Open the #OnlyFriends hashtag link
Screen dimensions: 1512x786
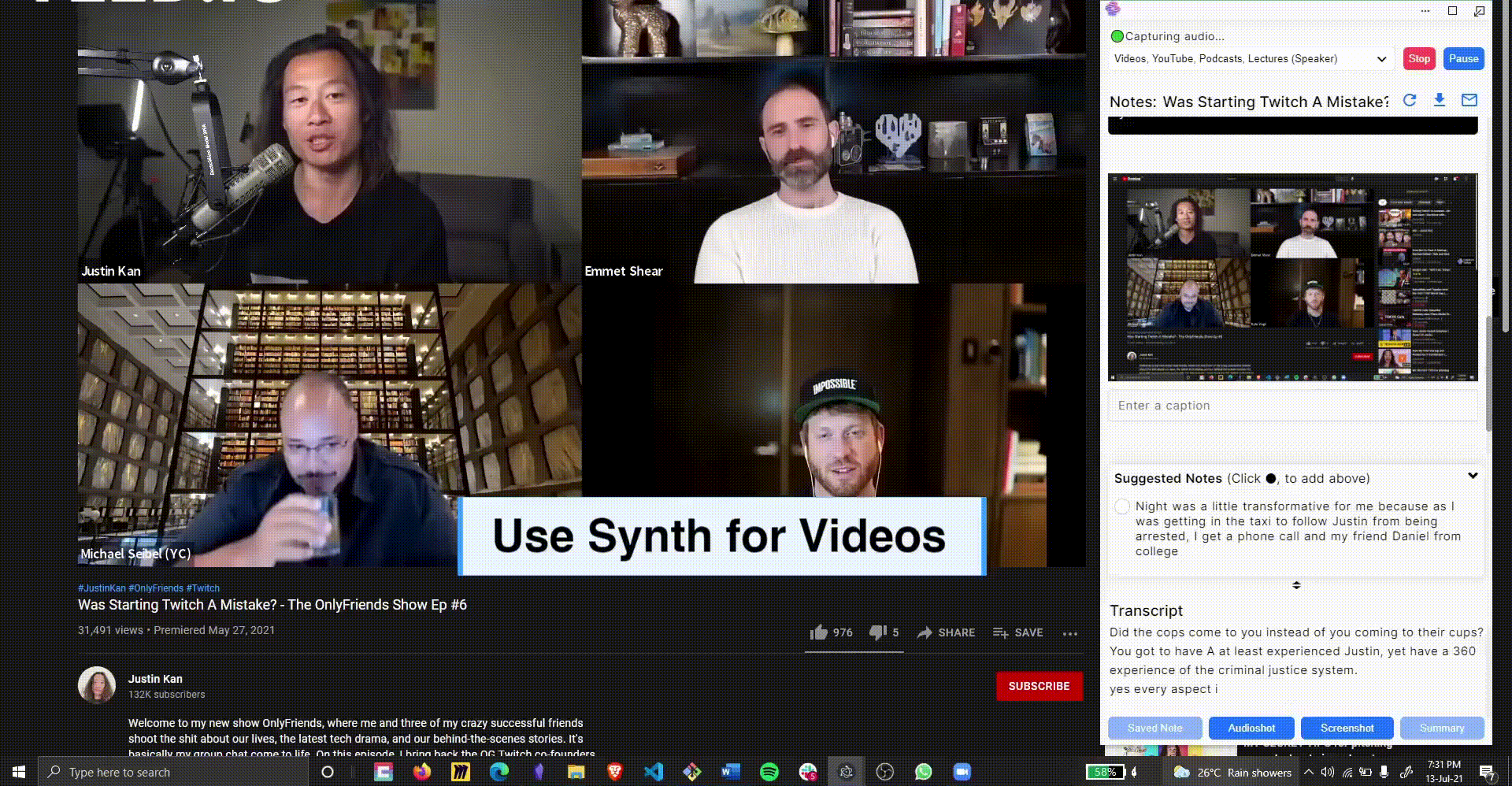156,588
